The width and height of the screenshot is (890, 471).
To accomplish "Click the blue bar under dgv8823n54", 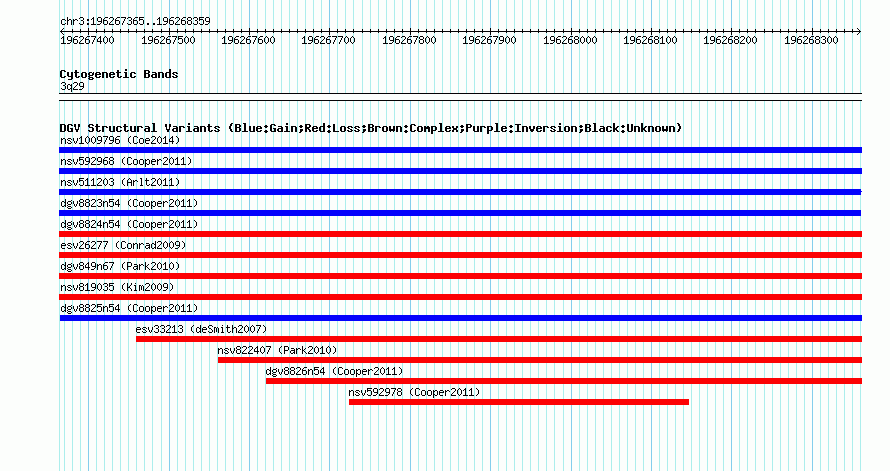I will pos(460,213).
